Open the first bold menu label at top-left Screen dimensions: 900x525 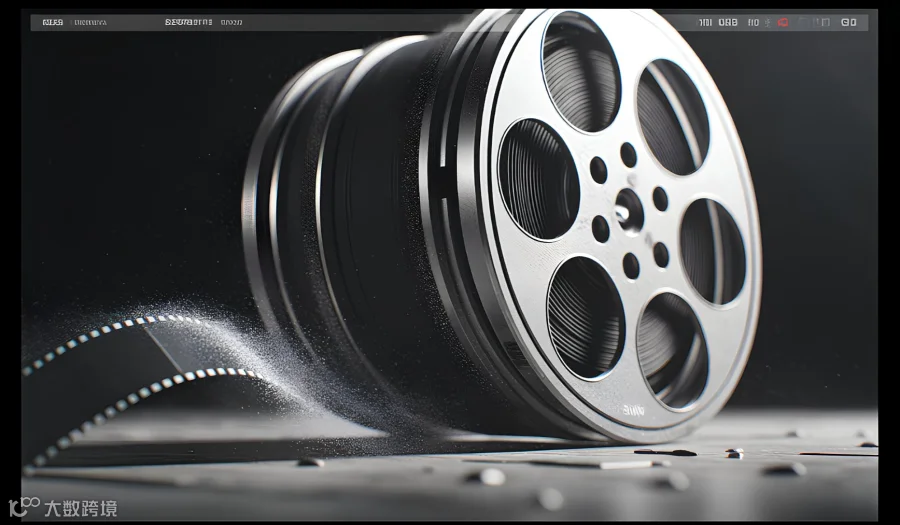(53, 22)
